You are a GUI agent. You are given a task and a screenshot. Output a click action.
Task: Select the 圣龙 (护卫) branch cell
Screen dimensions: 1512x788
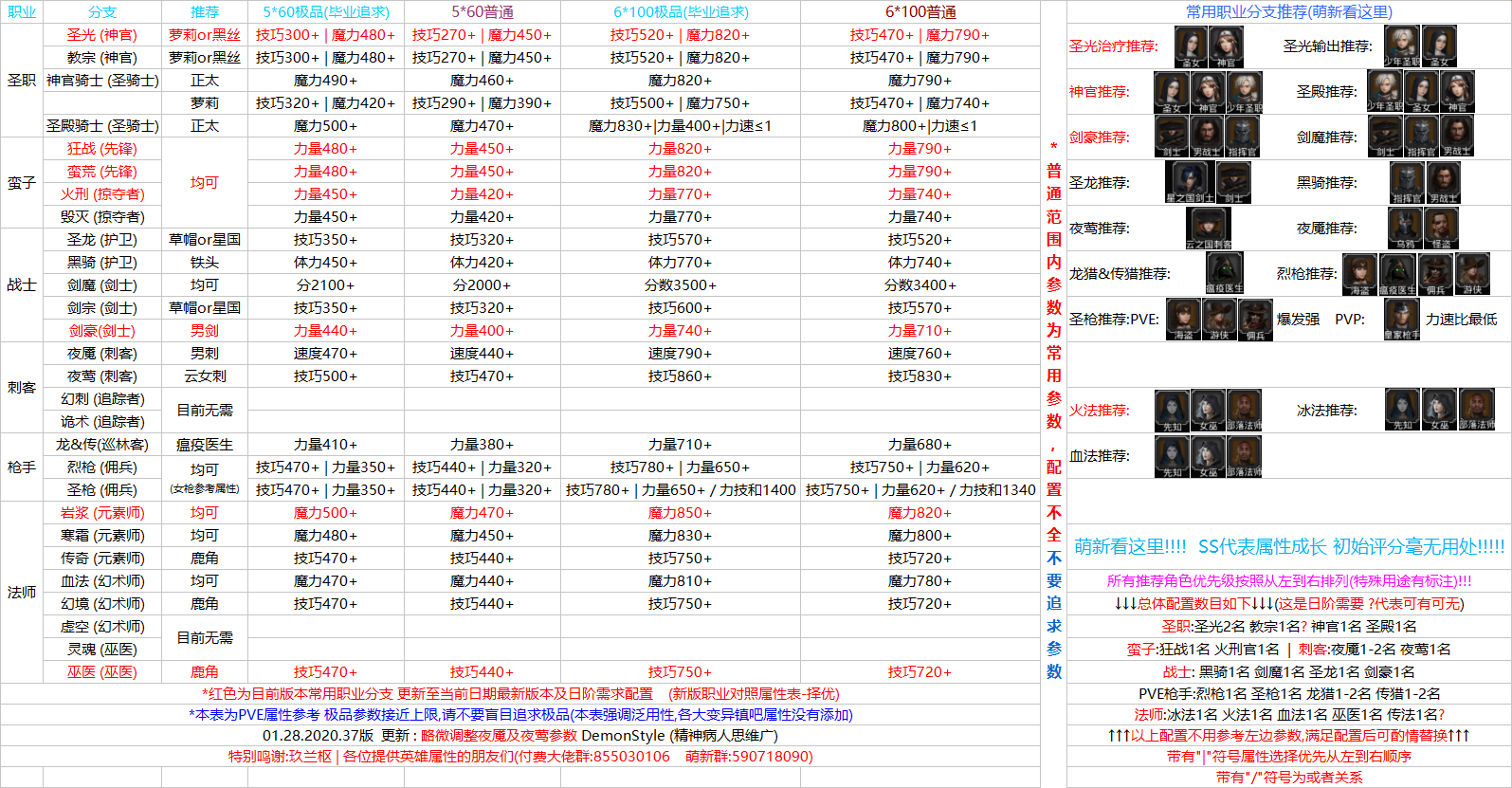(x=102, y=240)
